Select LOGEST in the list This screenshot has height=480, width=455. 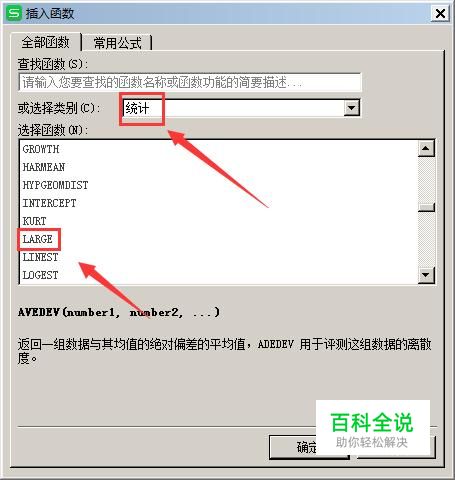pyautogui.click(x=40, y=275)
